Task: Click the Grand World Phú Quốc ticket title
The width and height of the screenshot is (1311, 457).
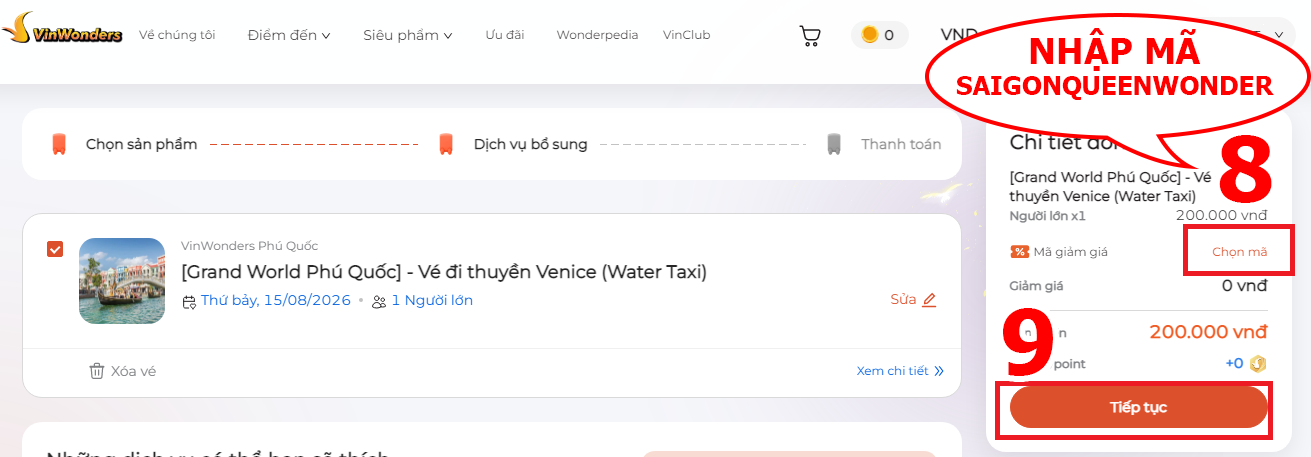Action: (x=444, y=271)
